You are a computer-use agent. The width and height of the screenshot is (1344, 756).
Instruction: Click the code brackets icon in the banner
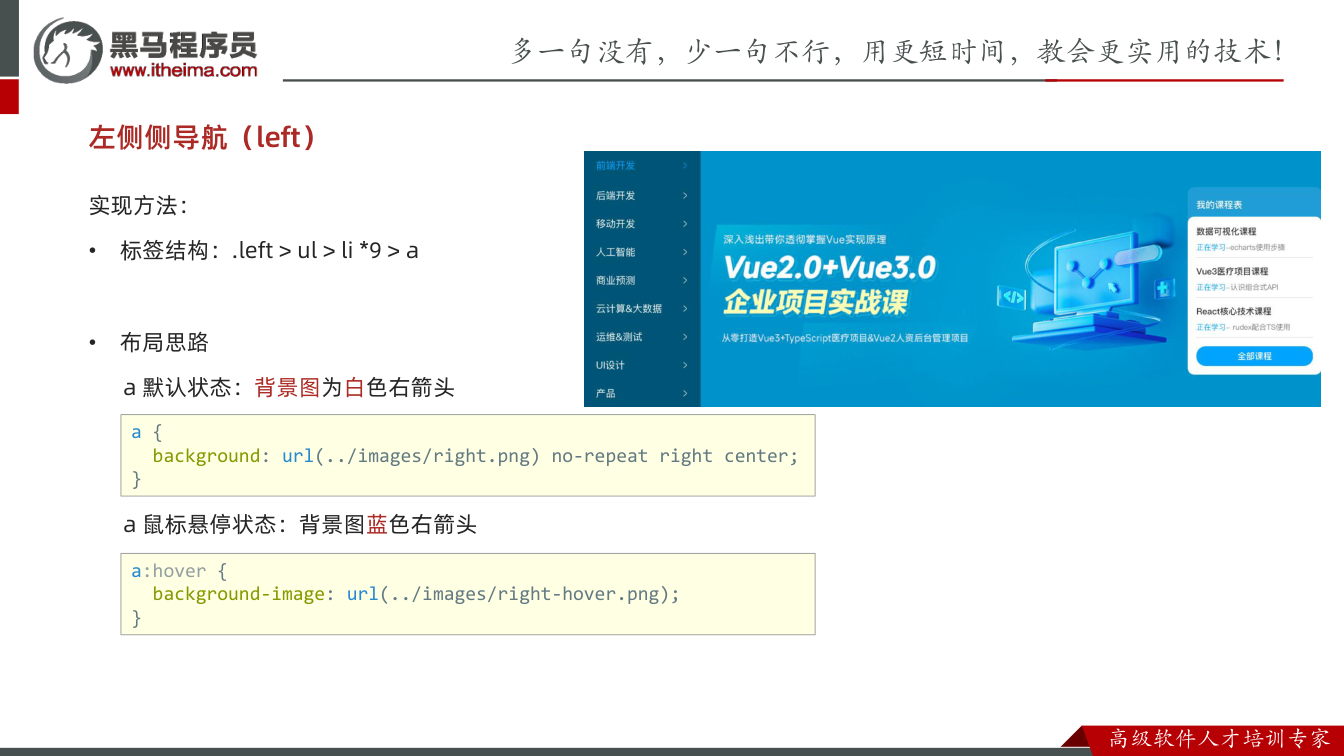click(x=1012, y=296)
